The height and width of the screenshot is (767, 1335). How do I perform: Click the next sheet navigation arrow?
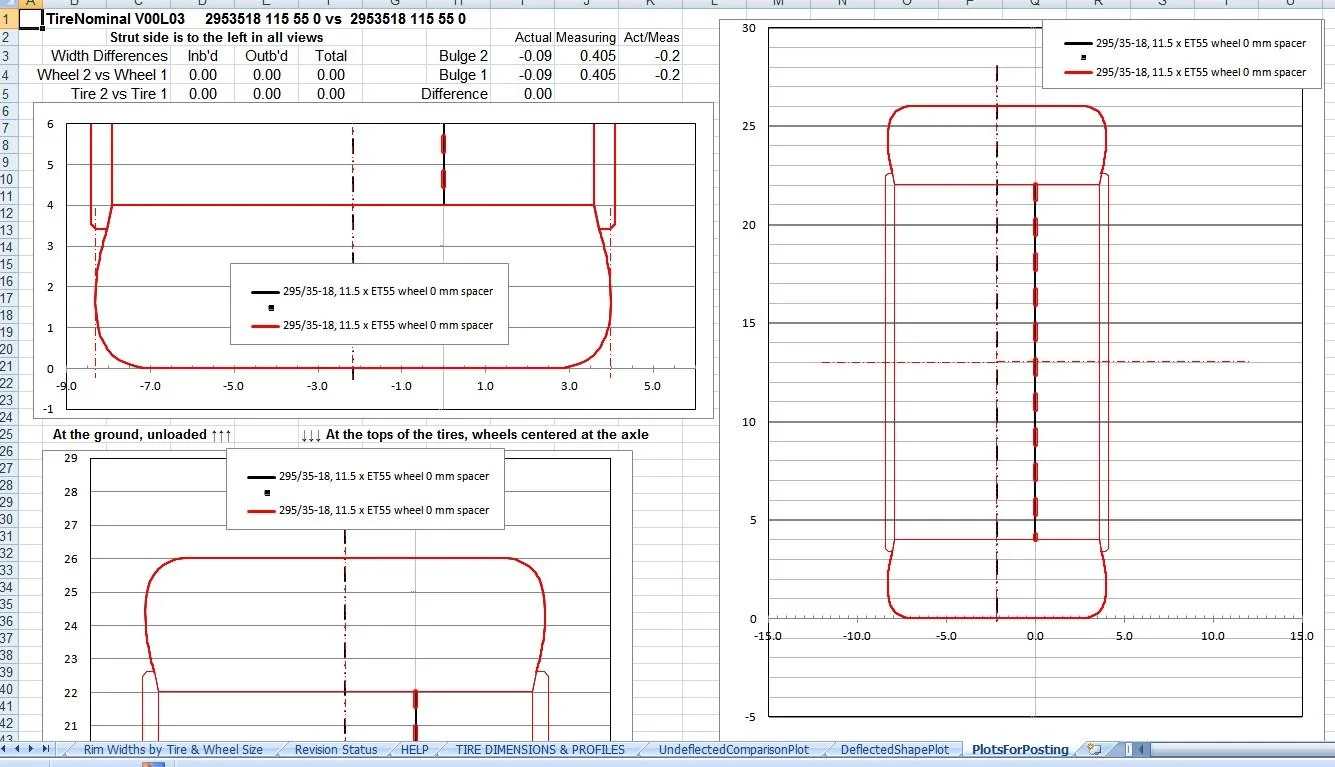pos(32,749)
